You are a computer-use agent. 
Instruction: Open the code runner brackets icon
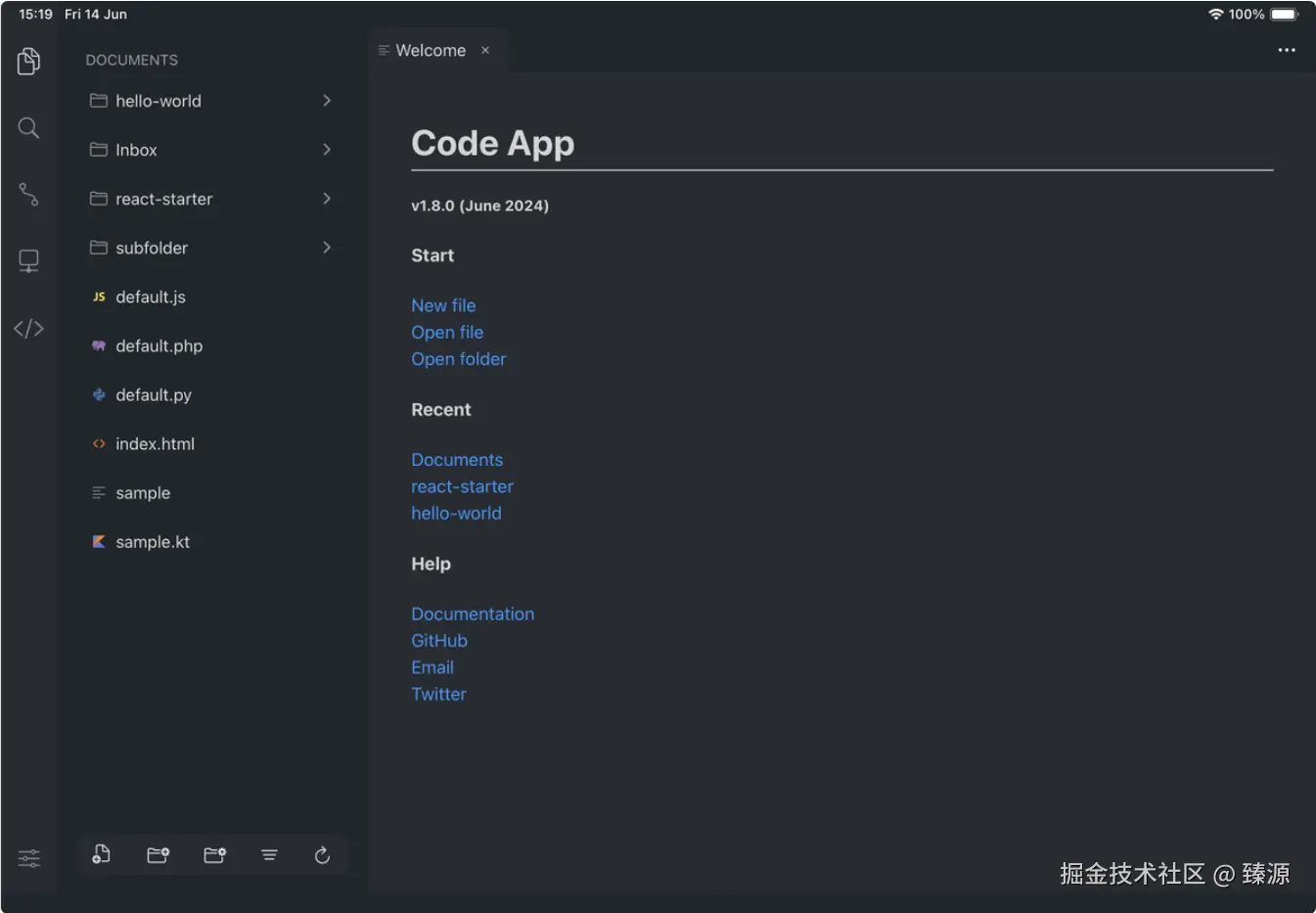(x=29, y=329)
